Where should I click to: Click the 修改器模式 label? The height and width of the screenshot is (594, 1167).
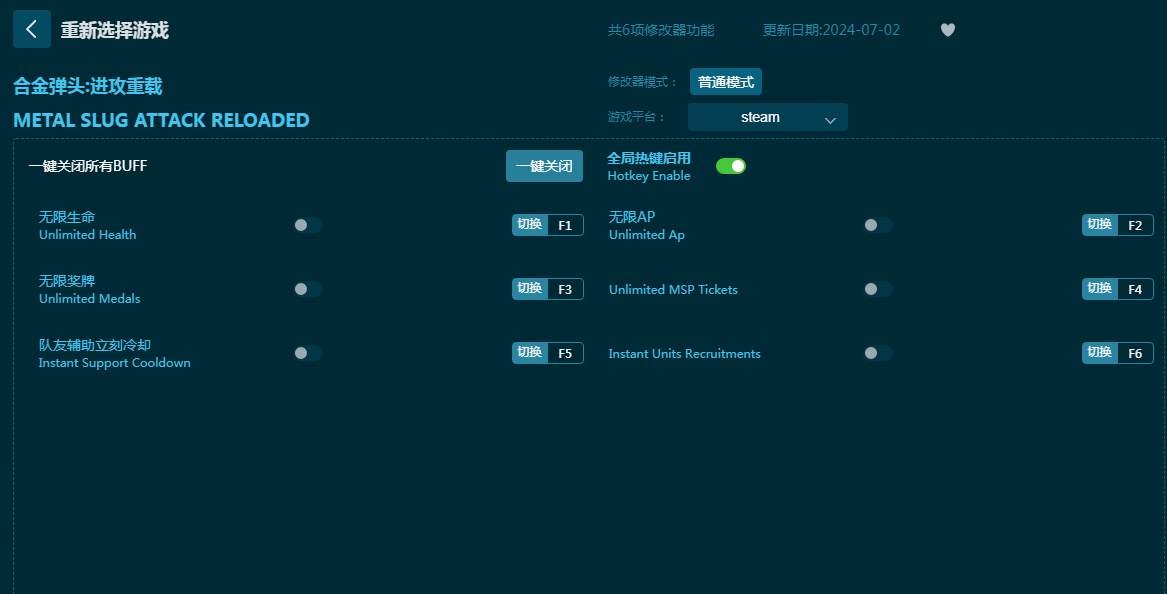pyautogui.click(x=642, y=82)
